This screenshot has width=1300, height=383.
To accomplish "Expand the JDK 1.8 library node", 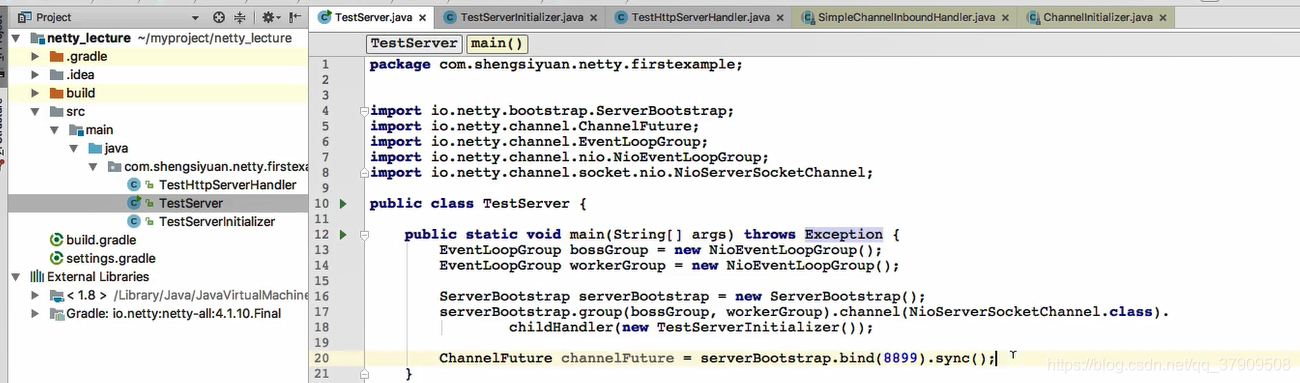I will [36, 295].
